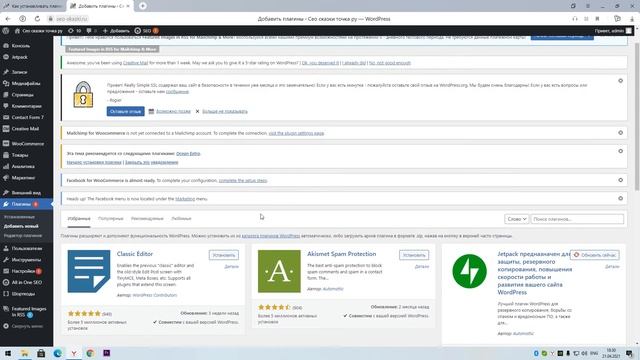This screenshot has width=640, height=360.
Task: Open SEO menu in admin bar
Action: coord(146,31)
